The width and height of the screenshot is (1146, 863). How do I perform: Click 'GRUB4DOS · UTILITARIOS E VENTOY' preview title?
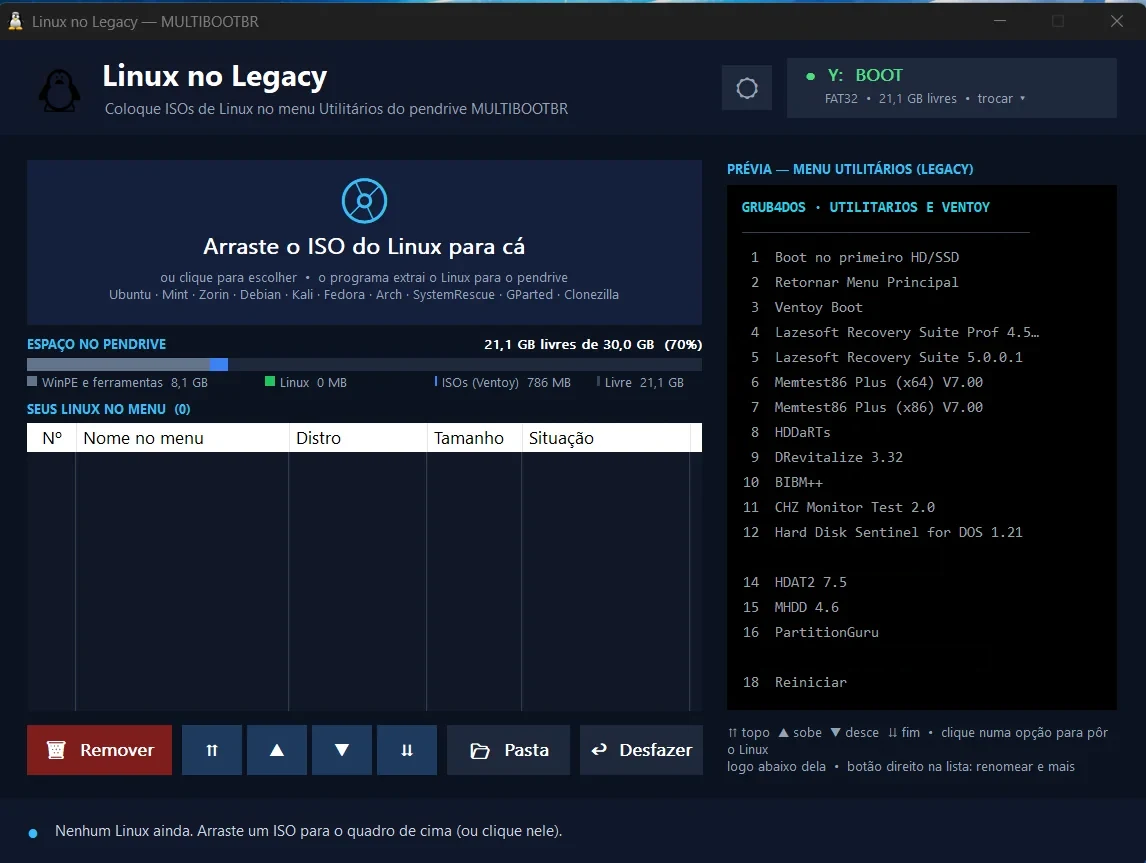(865, 207)
